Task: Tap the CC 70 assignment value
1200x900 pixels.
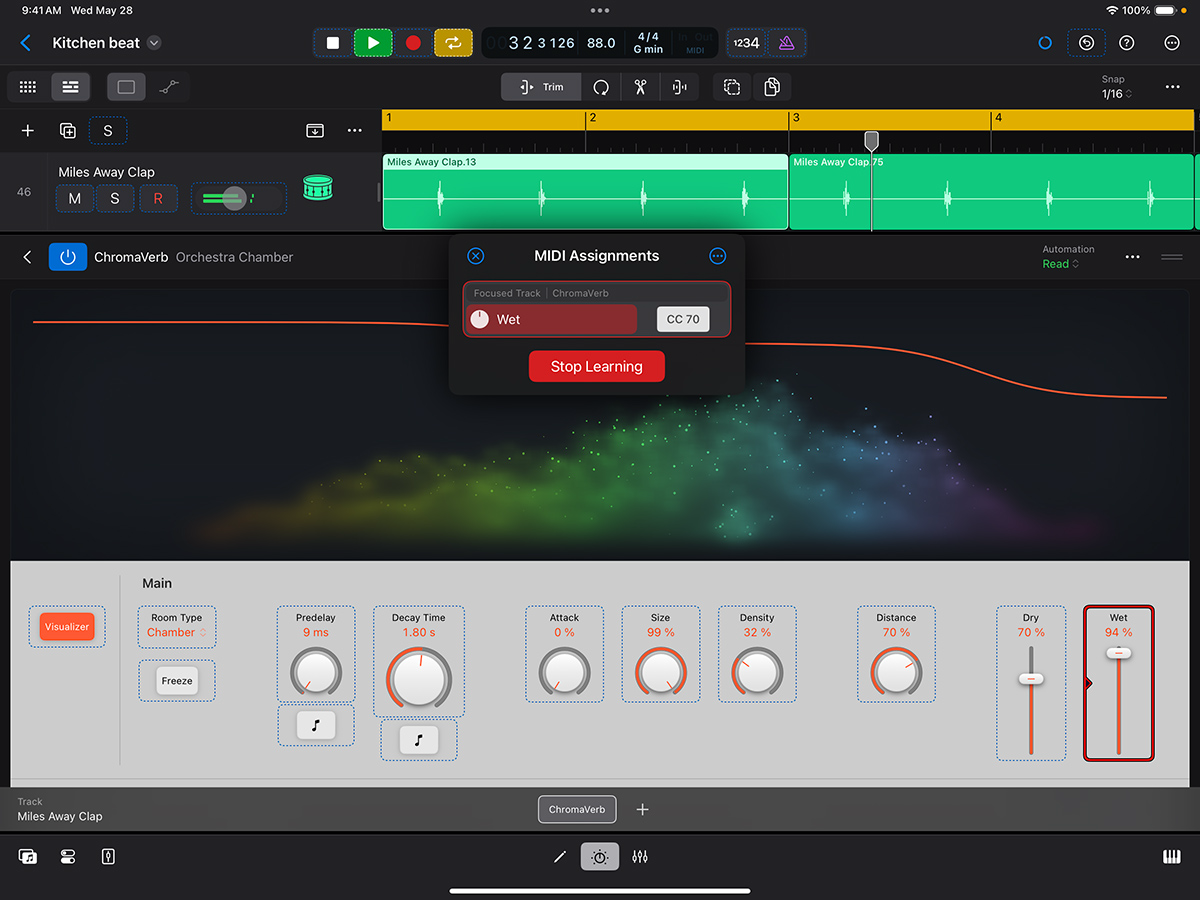Action: tap(683, 319)
